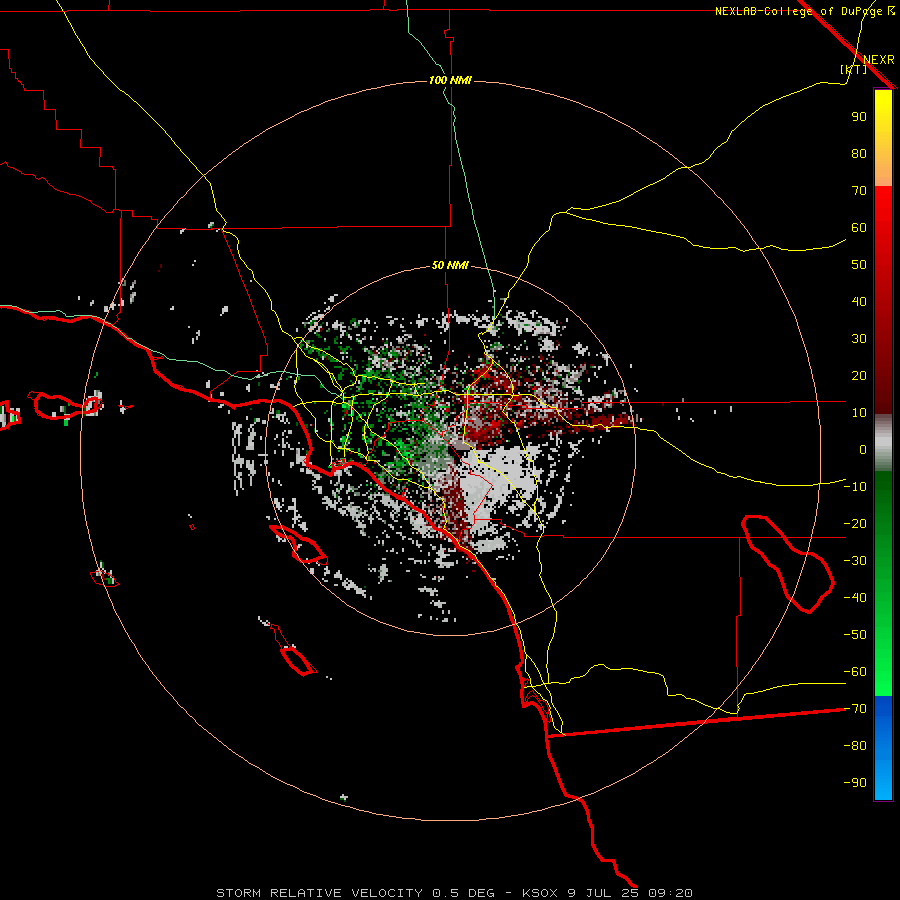
Task: Click the 30 value on the velocity scale
Action: coord(859,339)
